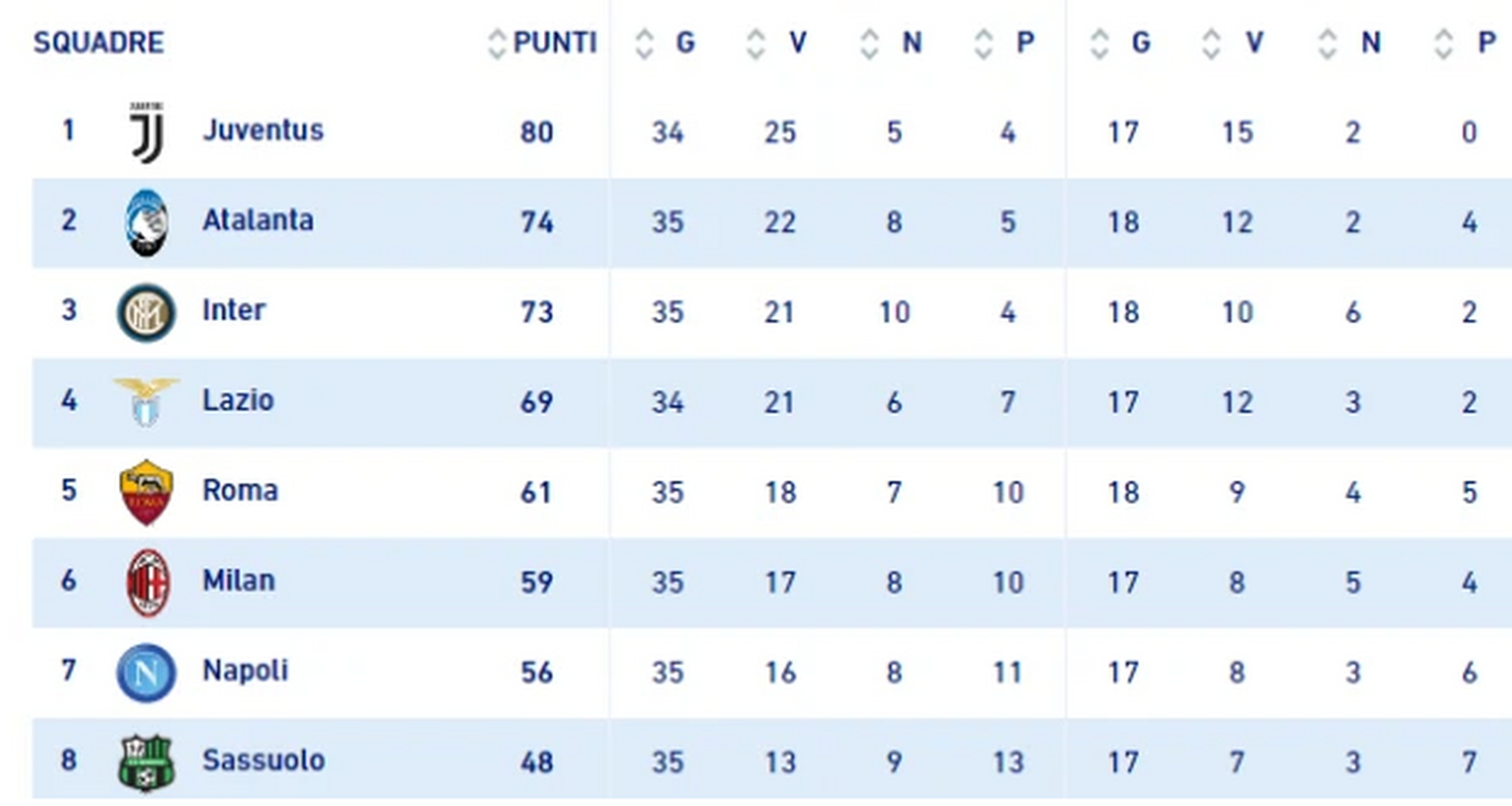1512x806 pixels.
Task: Click the Atalanta club logo
Action: coord(147,223)
